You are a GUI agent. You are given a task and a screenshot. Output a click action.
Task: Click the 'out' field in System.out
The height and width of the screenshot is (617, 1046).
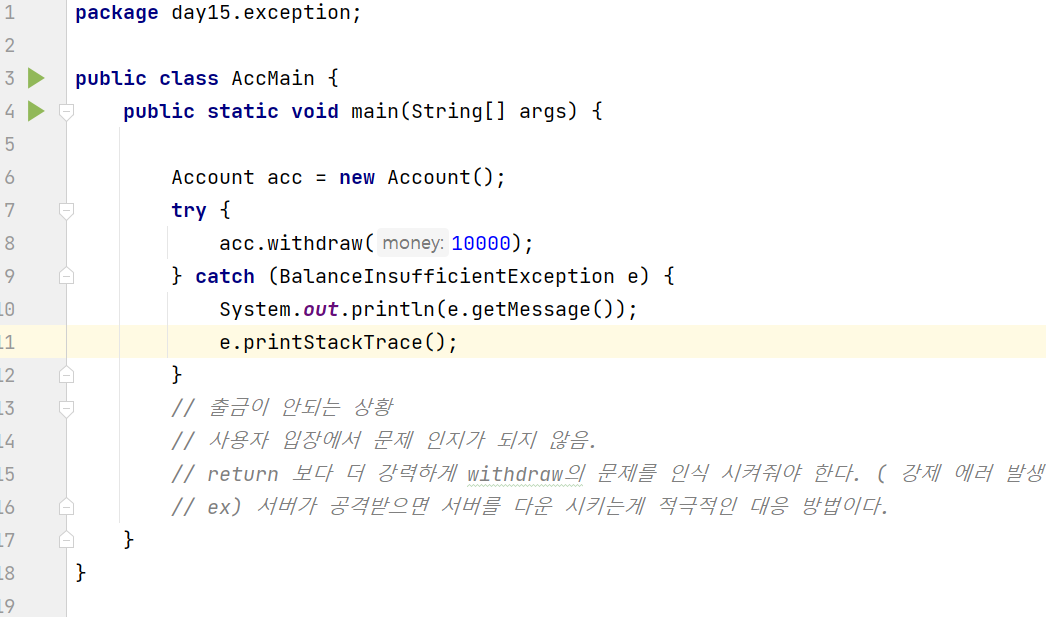[321, 310]
